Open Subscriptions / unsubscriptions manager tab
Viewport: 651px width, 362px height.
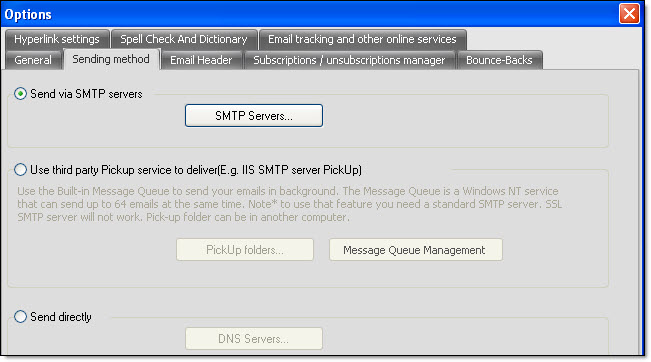pyautogui.click(x=349, y=60)
